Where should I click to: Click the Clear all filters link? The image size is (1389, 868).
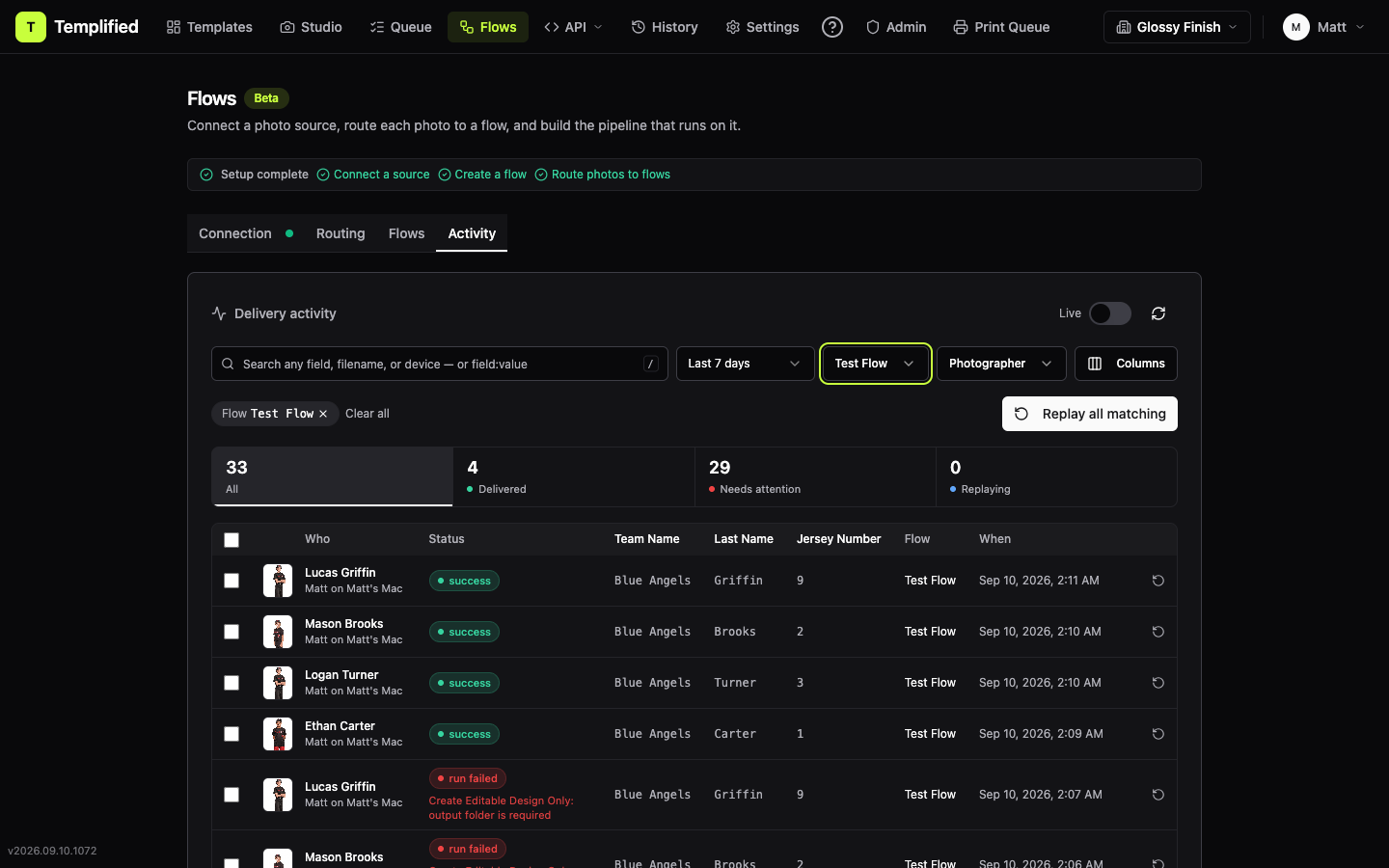(368, 414)
